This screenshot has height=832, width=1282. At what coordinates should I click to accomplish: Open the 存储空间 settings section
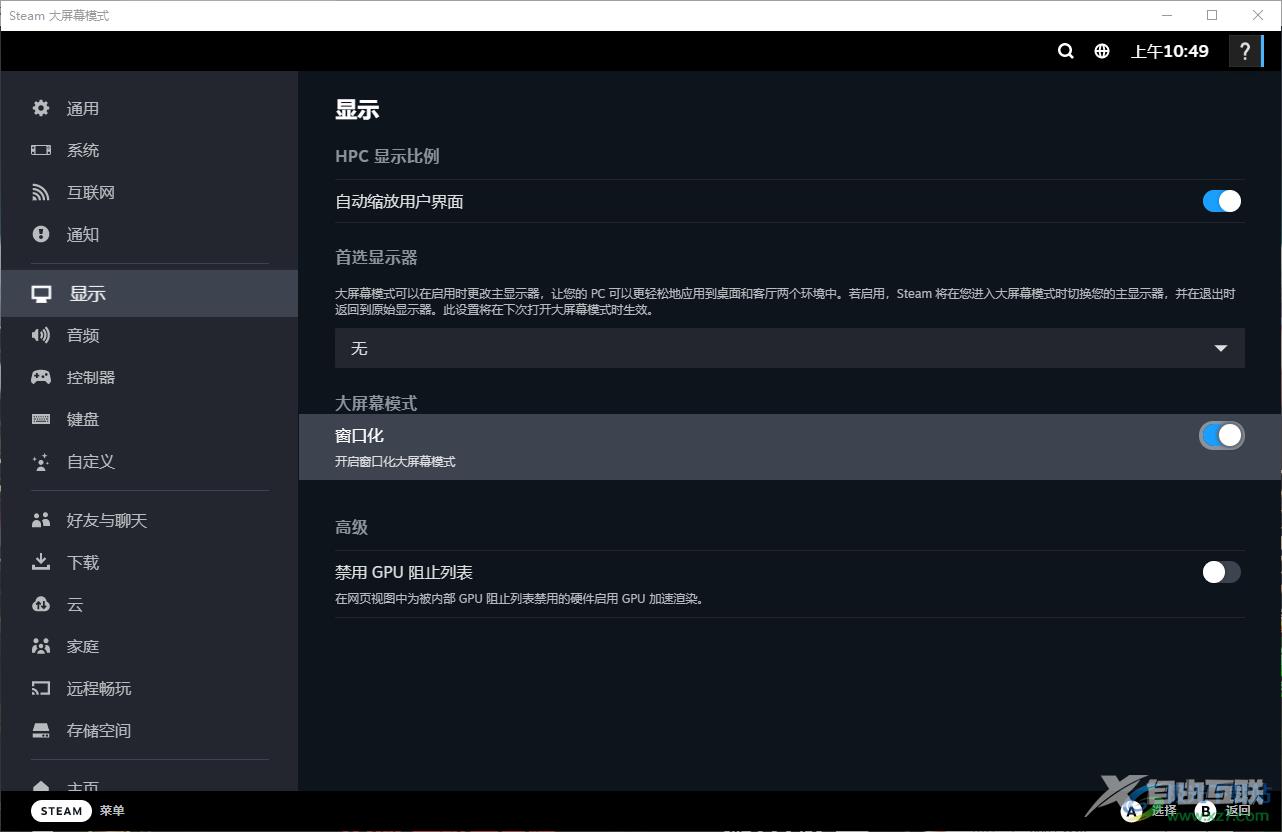pos(149,730)
